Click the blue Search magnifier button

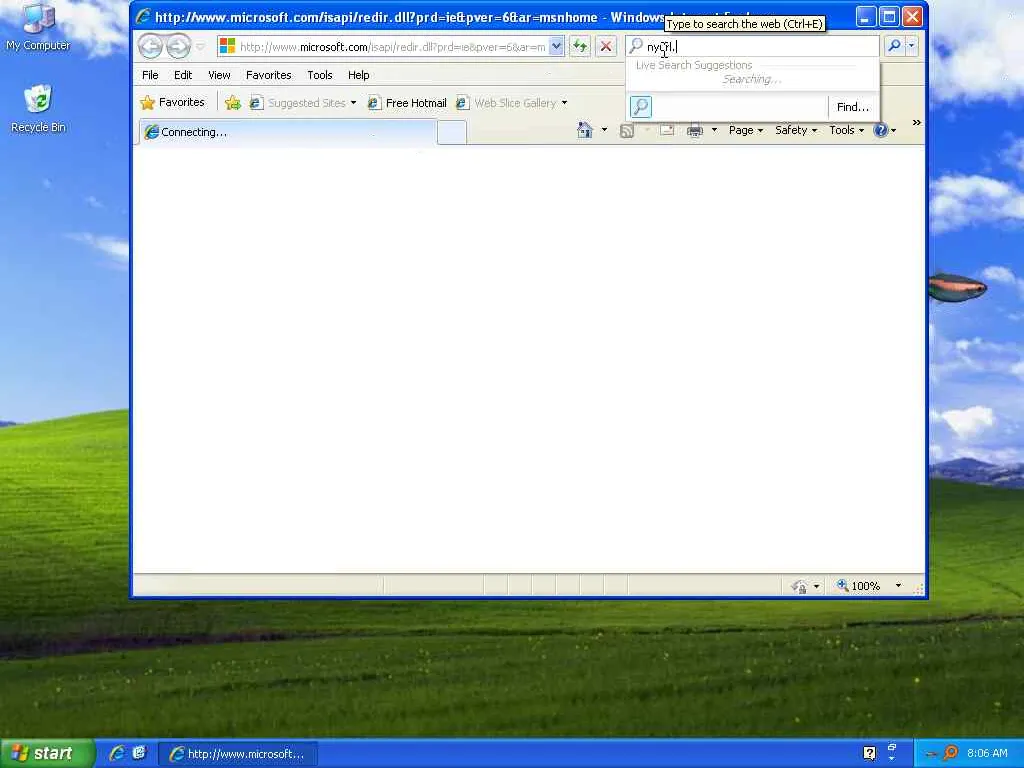click(x=894, y=46)
